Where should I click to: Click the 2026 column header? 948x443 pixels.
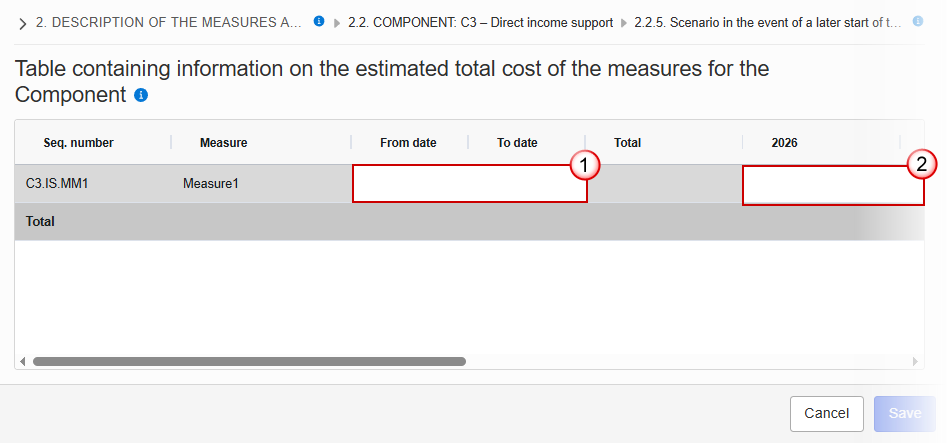pyautogui.click(x=784, y=143)
